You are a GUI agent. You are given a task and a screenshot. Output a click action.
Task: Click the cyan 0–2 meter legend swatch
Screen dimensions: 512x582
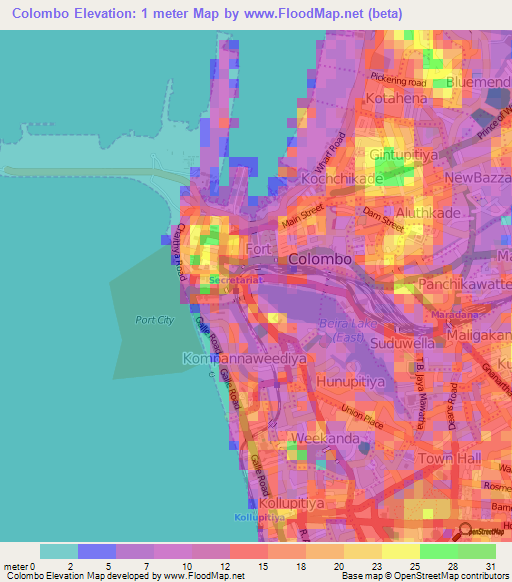[x=59, y=552]
